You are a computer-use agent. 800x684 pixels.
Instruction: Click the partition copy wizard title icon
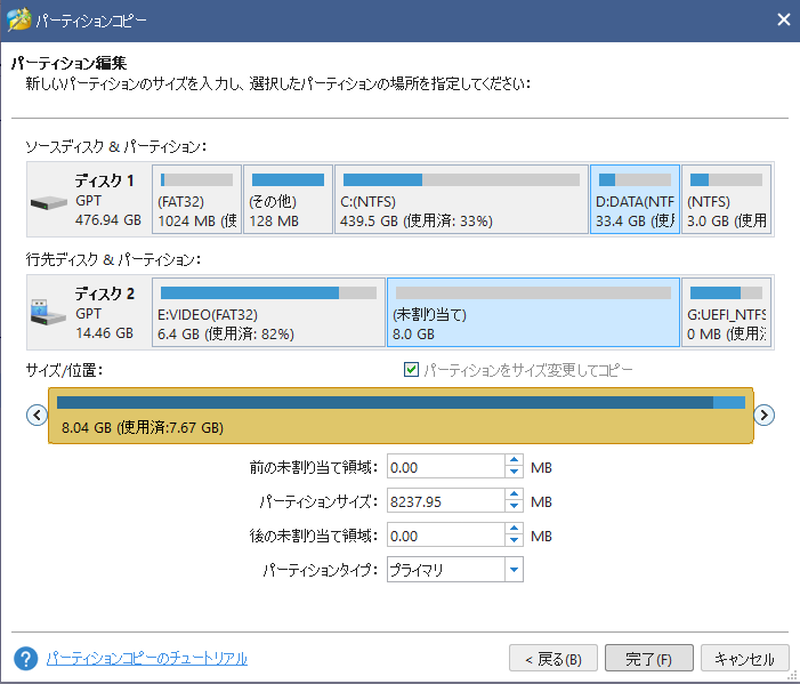19,20
